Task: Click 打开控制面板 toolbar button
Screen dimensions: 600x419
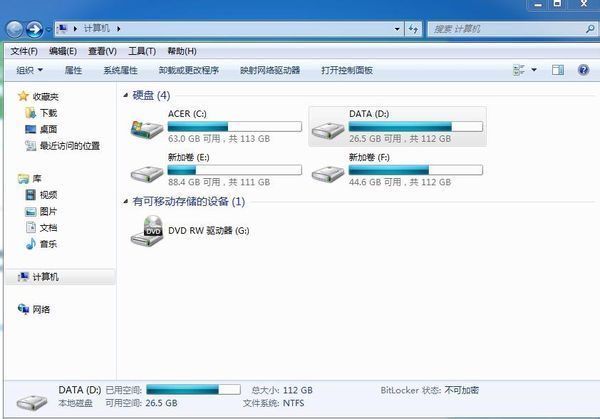Action: [347, 70]
